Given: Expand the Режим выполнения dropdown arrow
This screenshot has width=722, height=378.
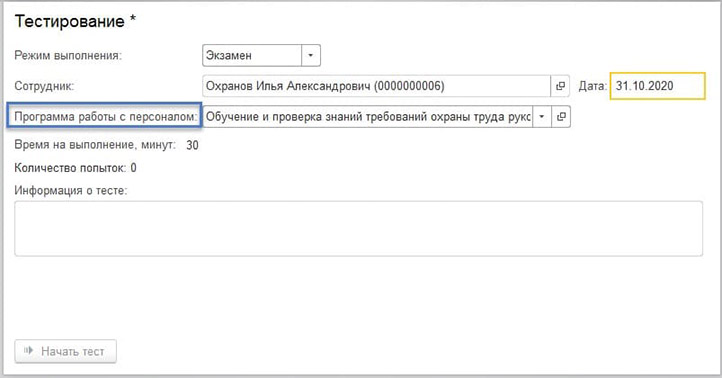Looking at the screenshot, I should (x=311, y=56).
